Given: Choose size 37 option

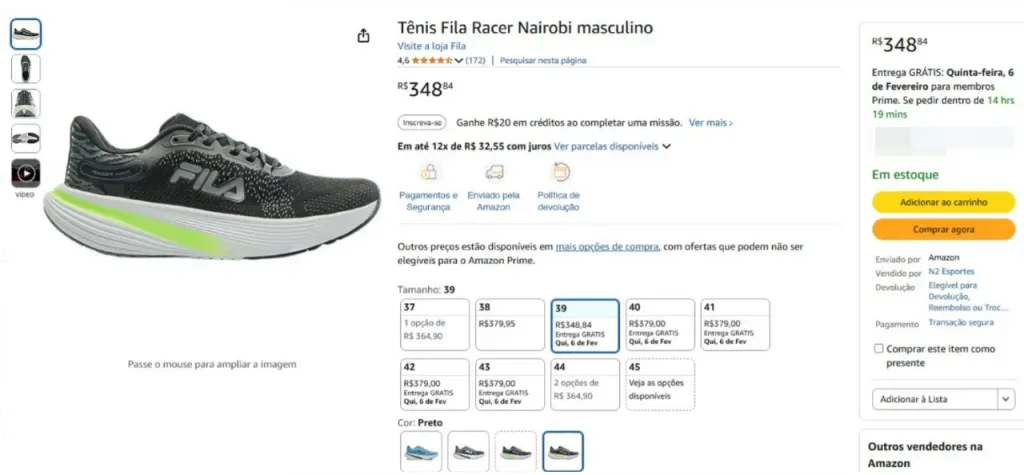Looking at the screenshot, I should tap(435, 325).
